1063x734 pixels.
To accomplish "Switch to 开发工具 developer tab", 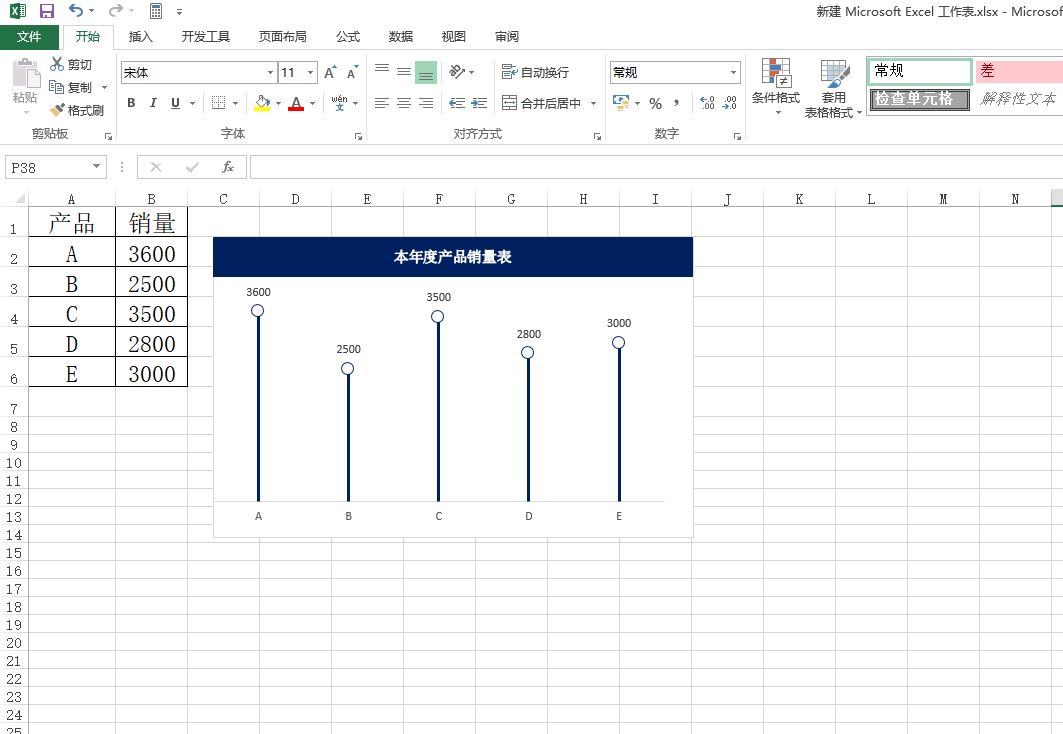I will [205, 37].
